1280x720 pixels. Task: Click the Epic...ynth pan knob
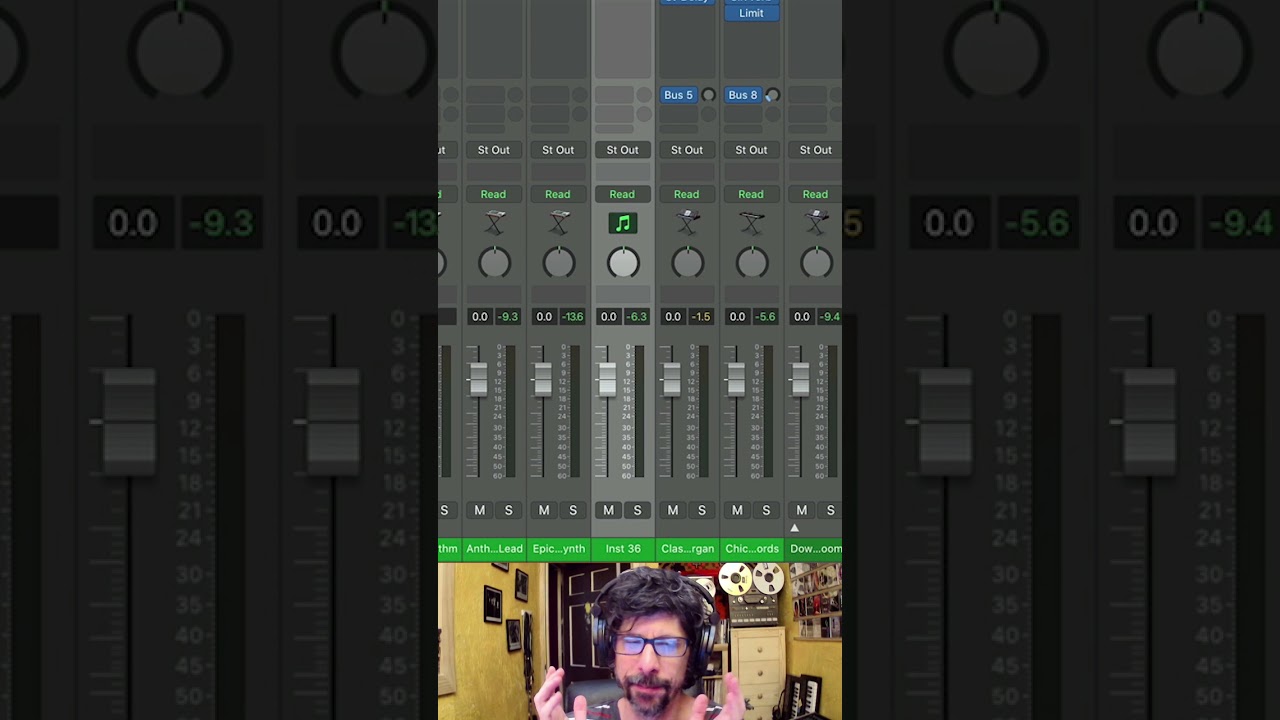click(x=559, y=262)
